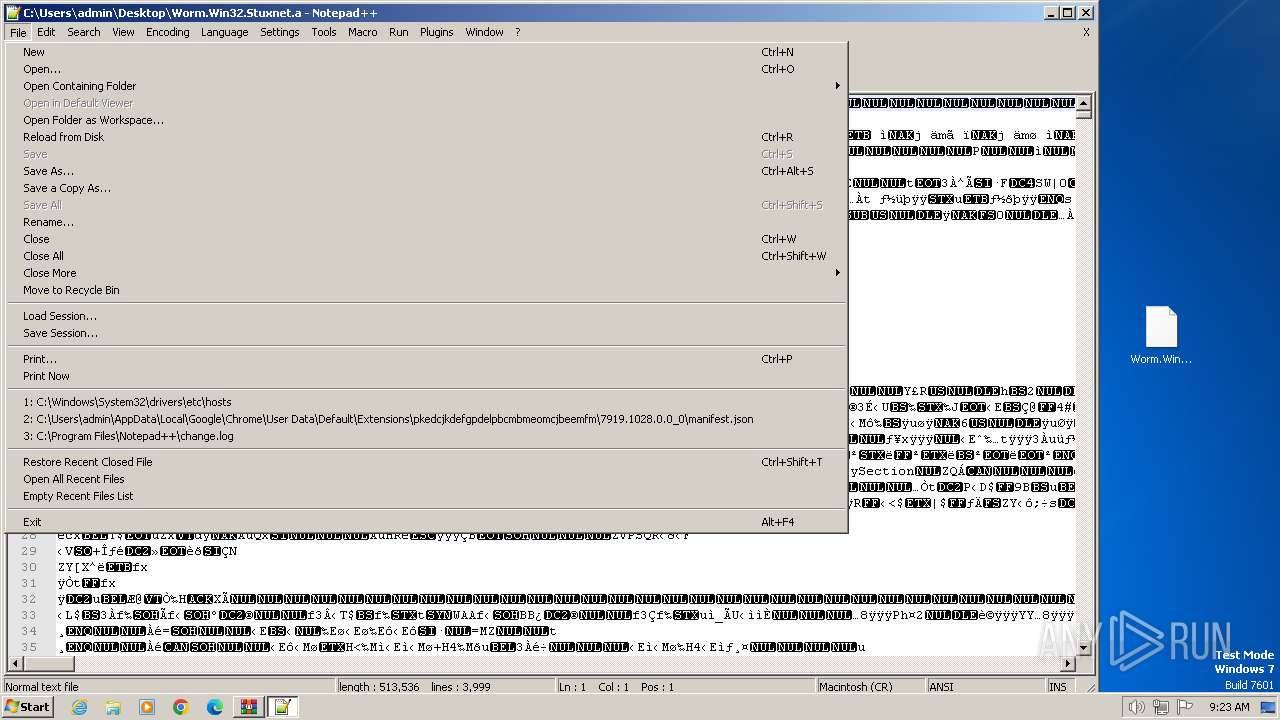The image size is (1280, 720).
Task: Open recent file hosts
Action: [427, 402]
